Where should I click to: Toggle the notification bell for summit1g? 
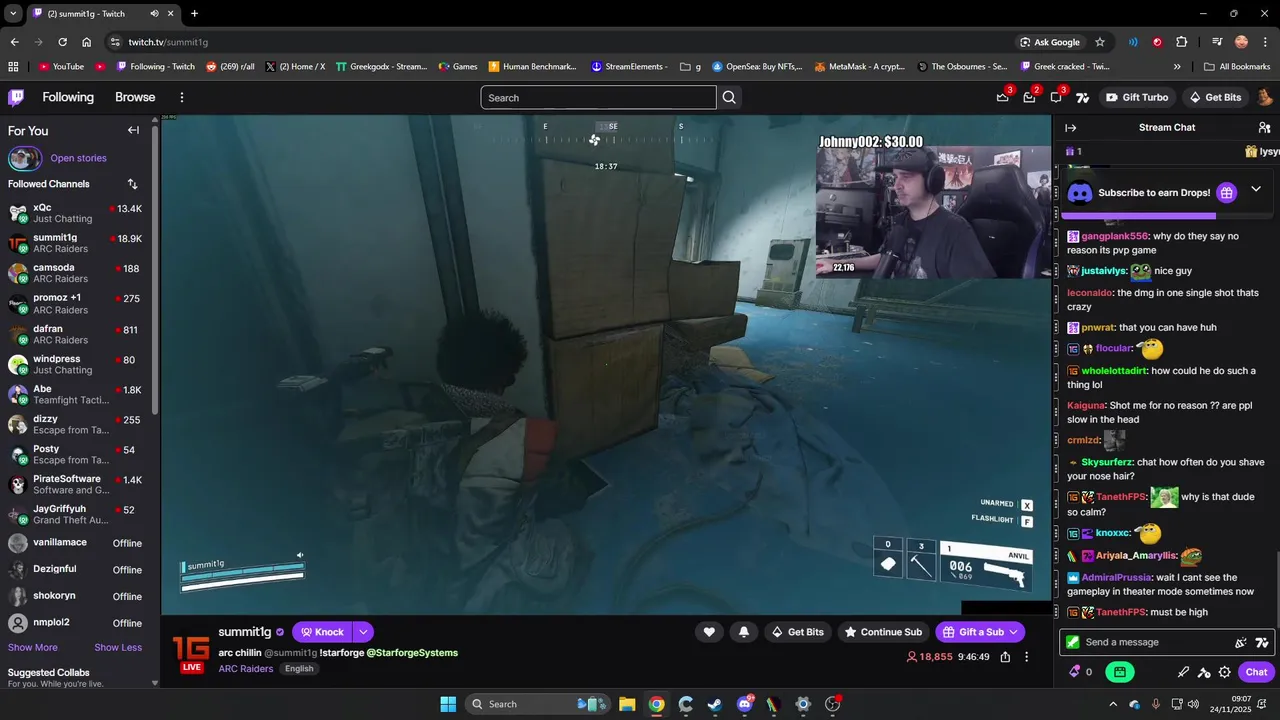(743, 632)
